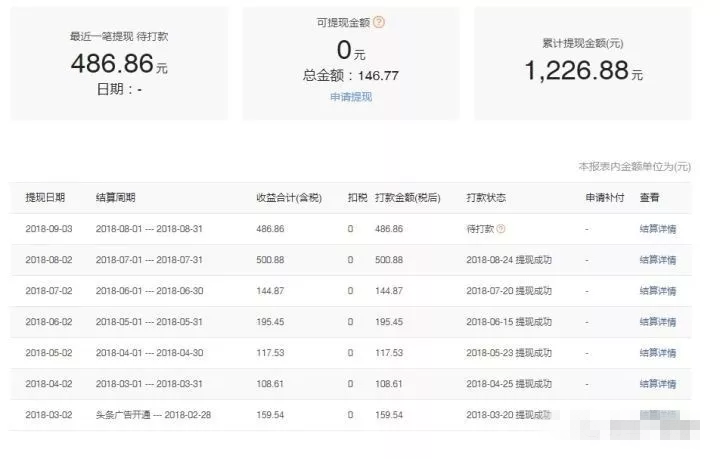The image size is (720, 459).
Task: Click the 查看 column header
Action: 649,197
